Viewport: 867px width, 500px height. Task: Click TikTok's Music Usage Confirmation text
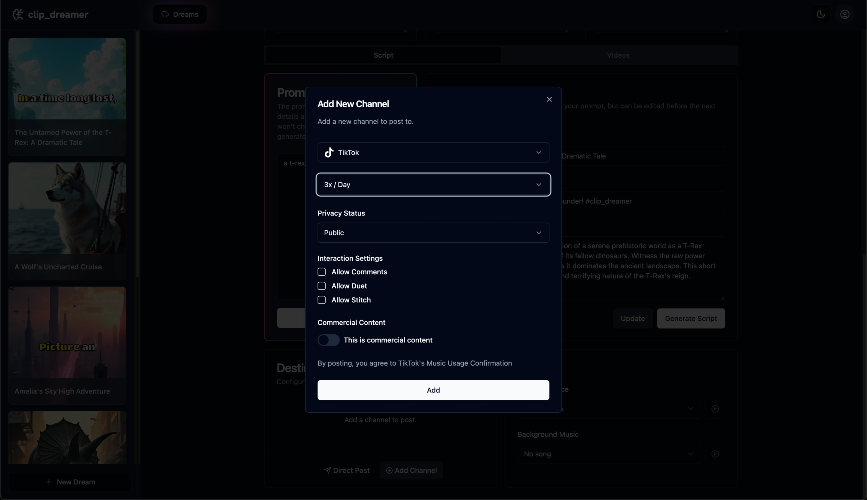(455, 363)
